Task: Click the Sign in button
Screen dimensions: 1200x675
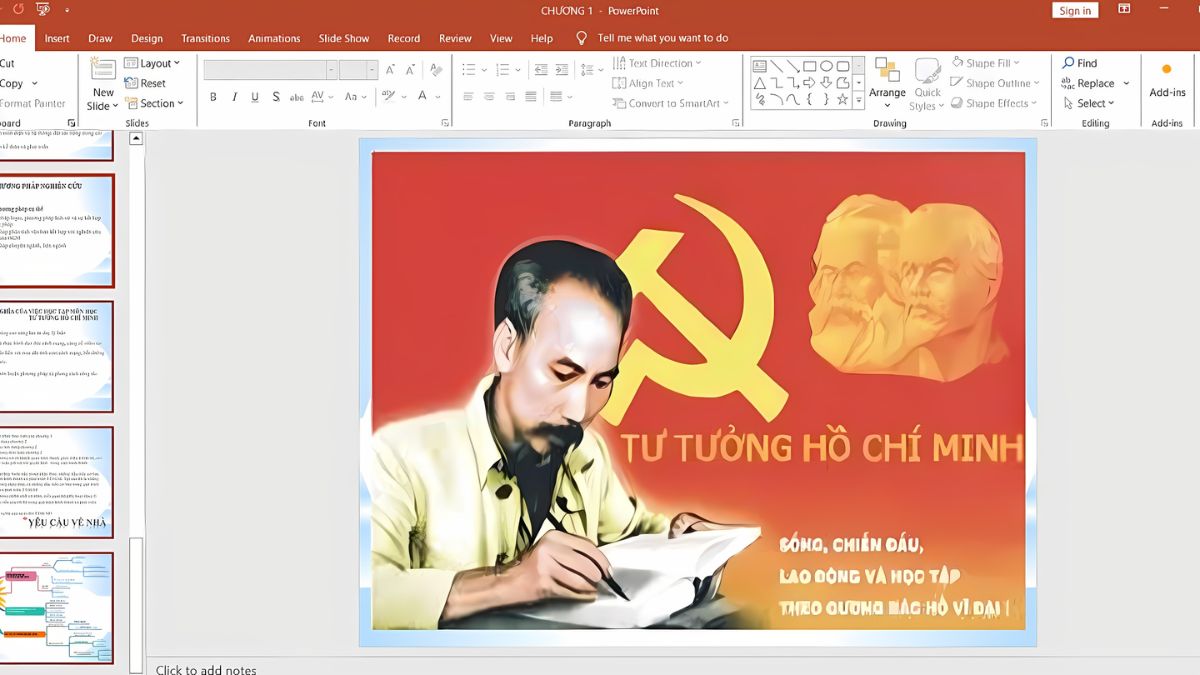Action: (1075, 10)
